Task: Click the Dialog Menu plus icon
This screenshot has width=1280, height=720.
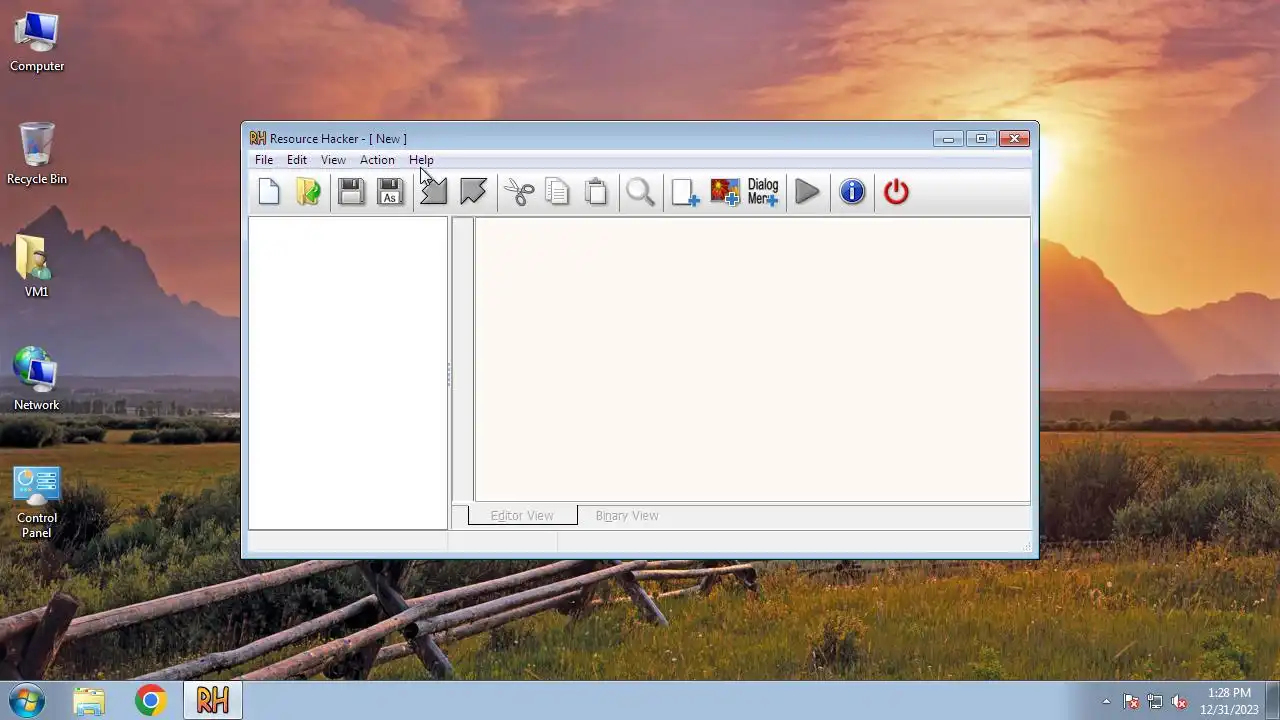Action: [x=763, y=191]
